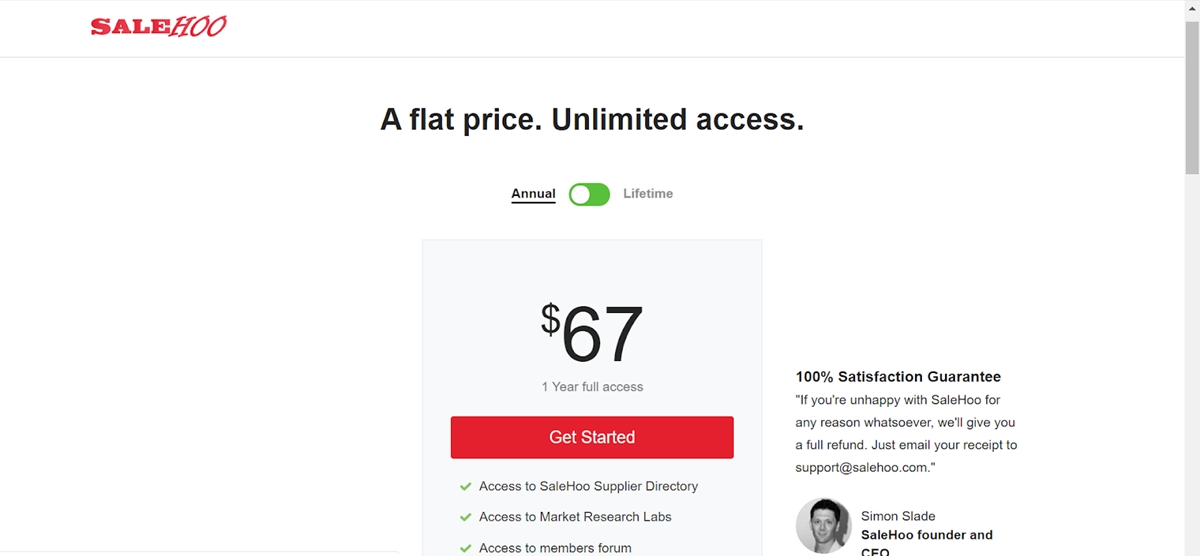Click "Access to Market Research Labs" text
This screenshot has height=556, width=1200.
575,517
